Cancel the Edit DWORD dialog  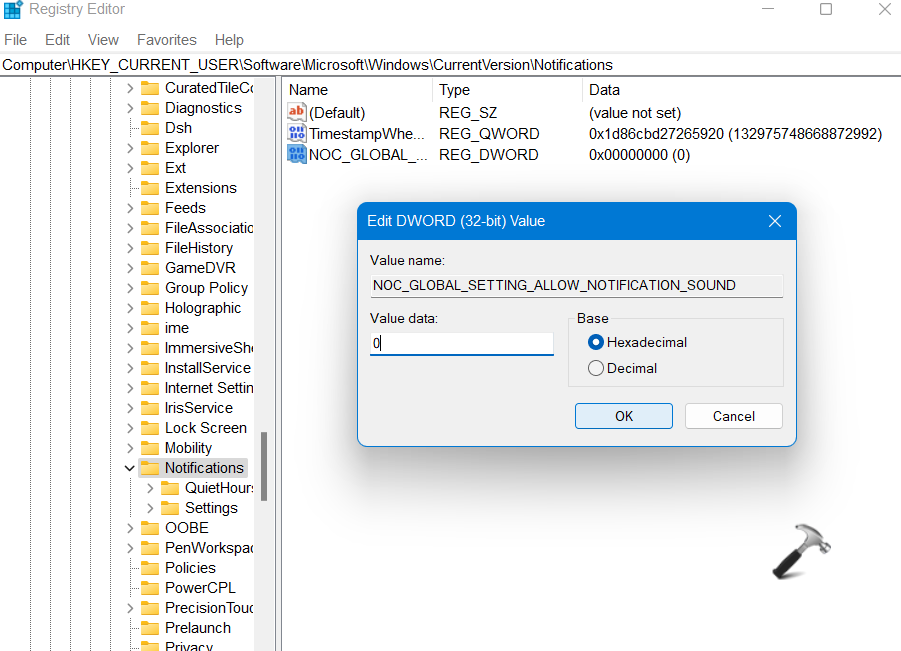(734, 416)
